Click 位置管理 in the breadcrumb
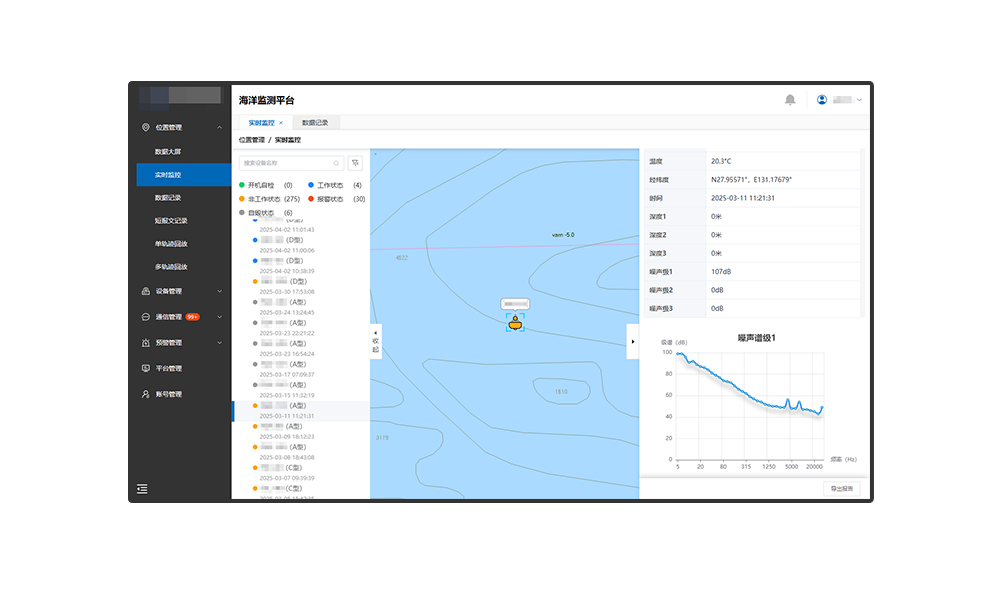Image resolution: width=1000 pixels, height=600 pixels. (251, 140)
